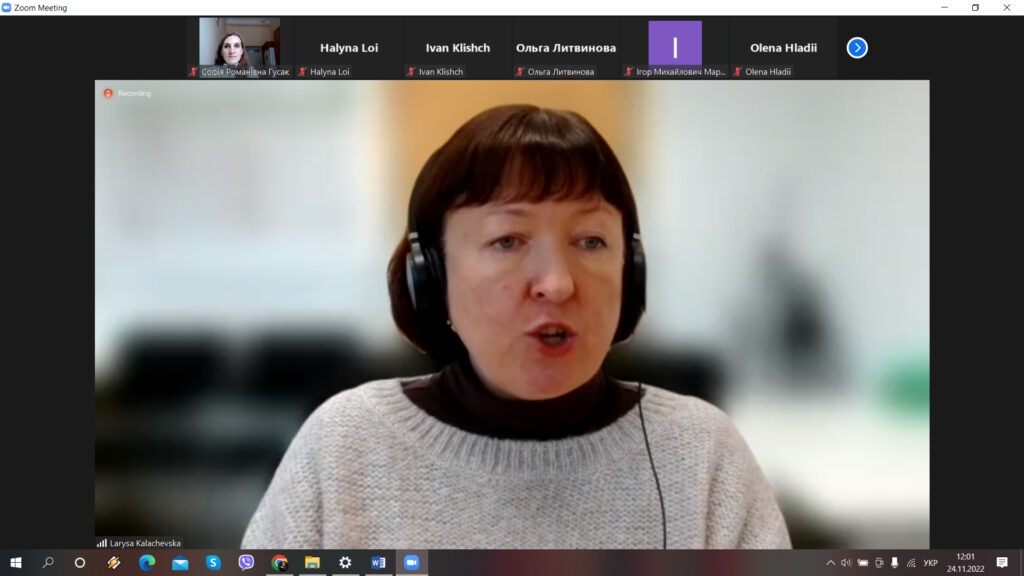This screenshot has height=576, width=1024.
Task: Expand hidden system tray icons
Action: pyautogui.click(x=829, y=563)
